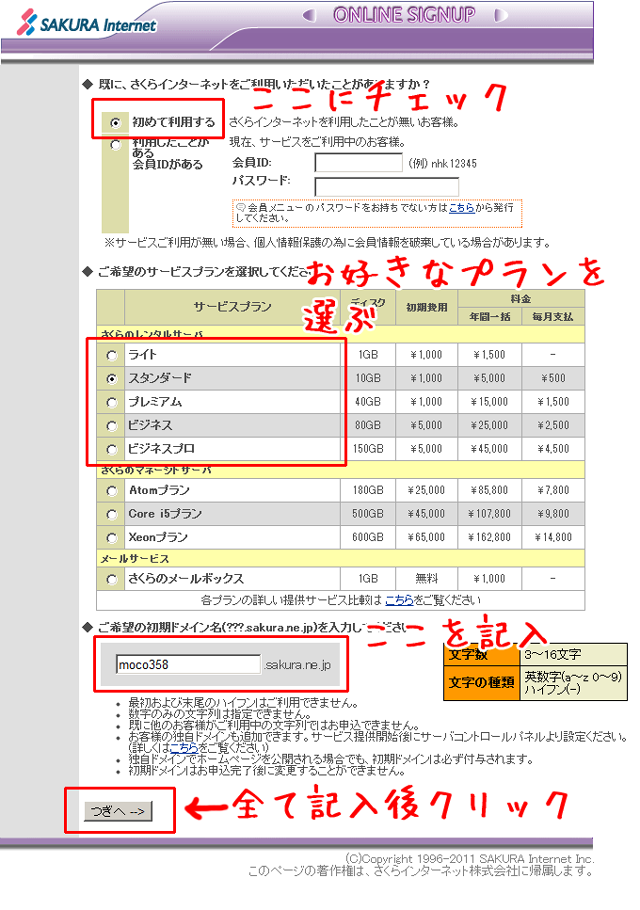Viewport: 640px width, 910px height.
Task: Open the こちら link about custom domains
Action: [x=184, y=748]
